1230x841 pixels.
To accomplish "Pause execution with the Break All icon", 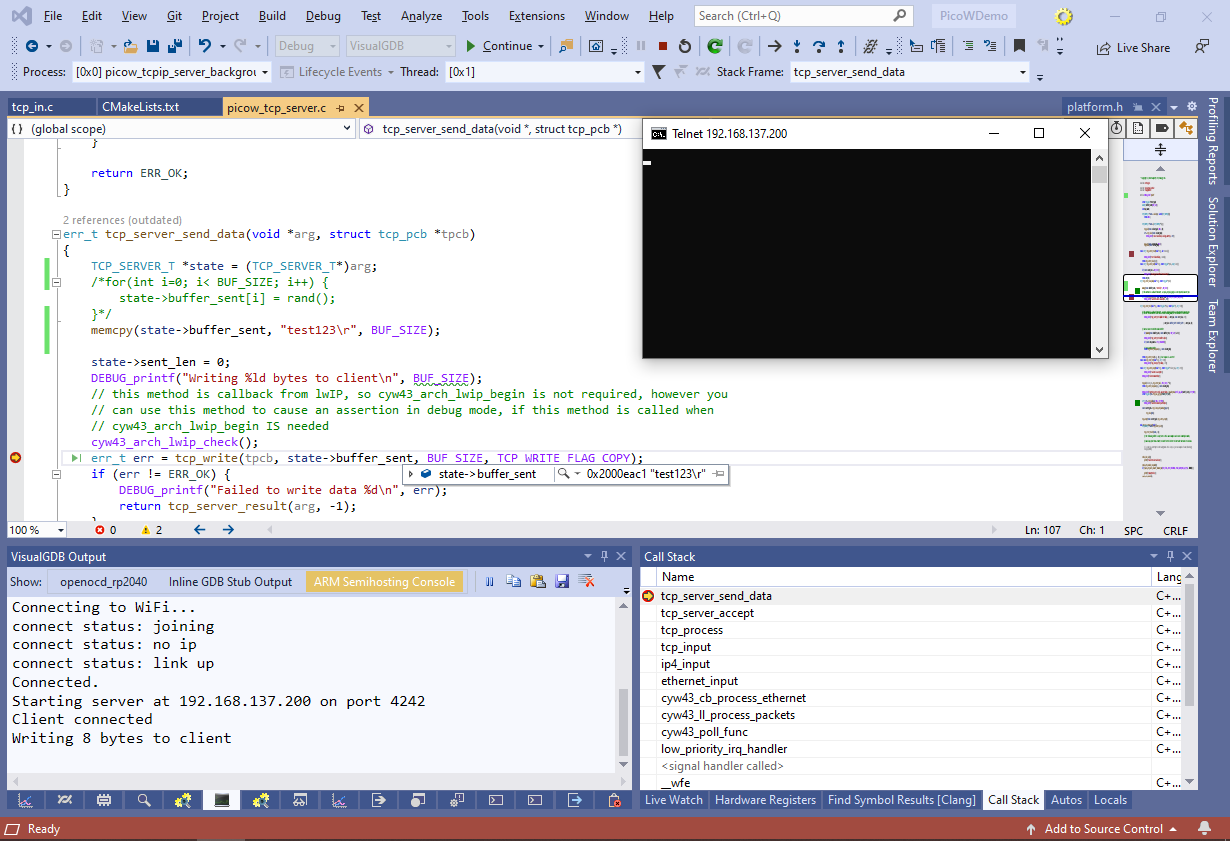I will coord(641,46).
